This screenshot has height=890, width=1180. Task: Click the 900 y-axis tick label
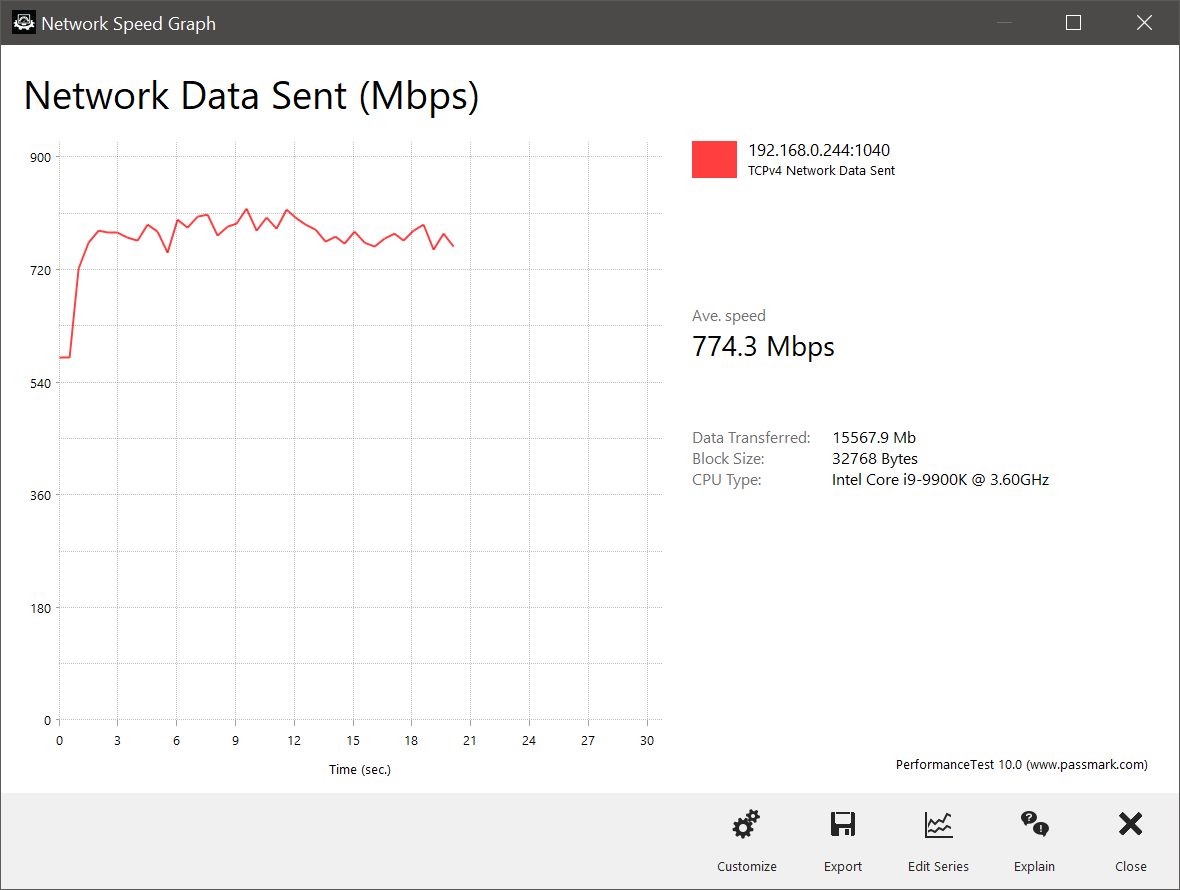tap(40, 157)
